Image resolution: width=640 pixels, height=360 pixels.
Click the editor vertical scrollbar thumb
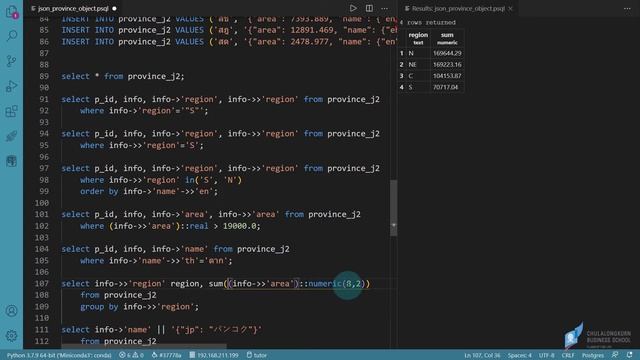393,207
